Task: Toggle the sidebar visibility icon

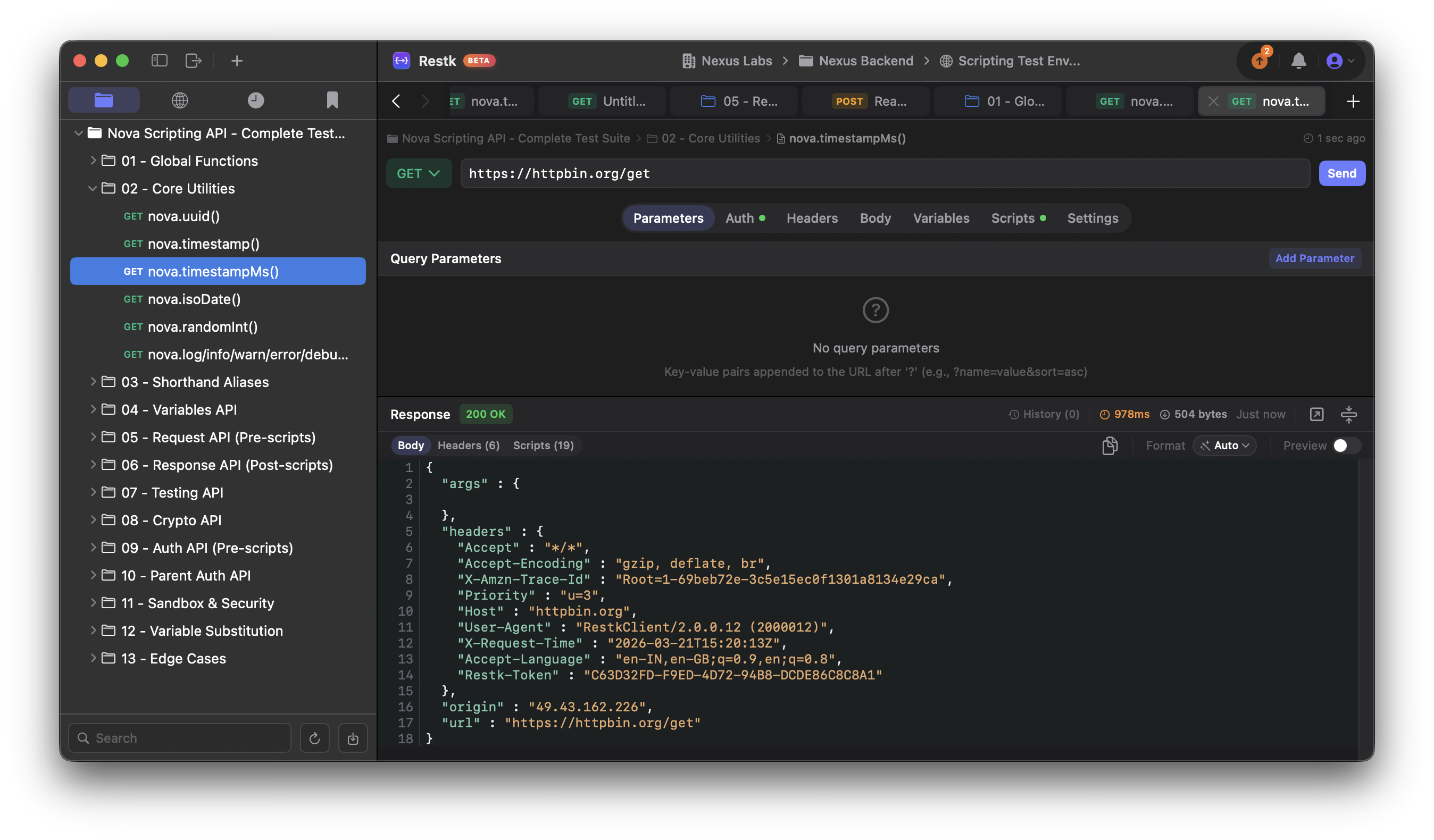Action: click(x=160, y=61)
